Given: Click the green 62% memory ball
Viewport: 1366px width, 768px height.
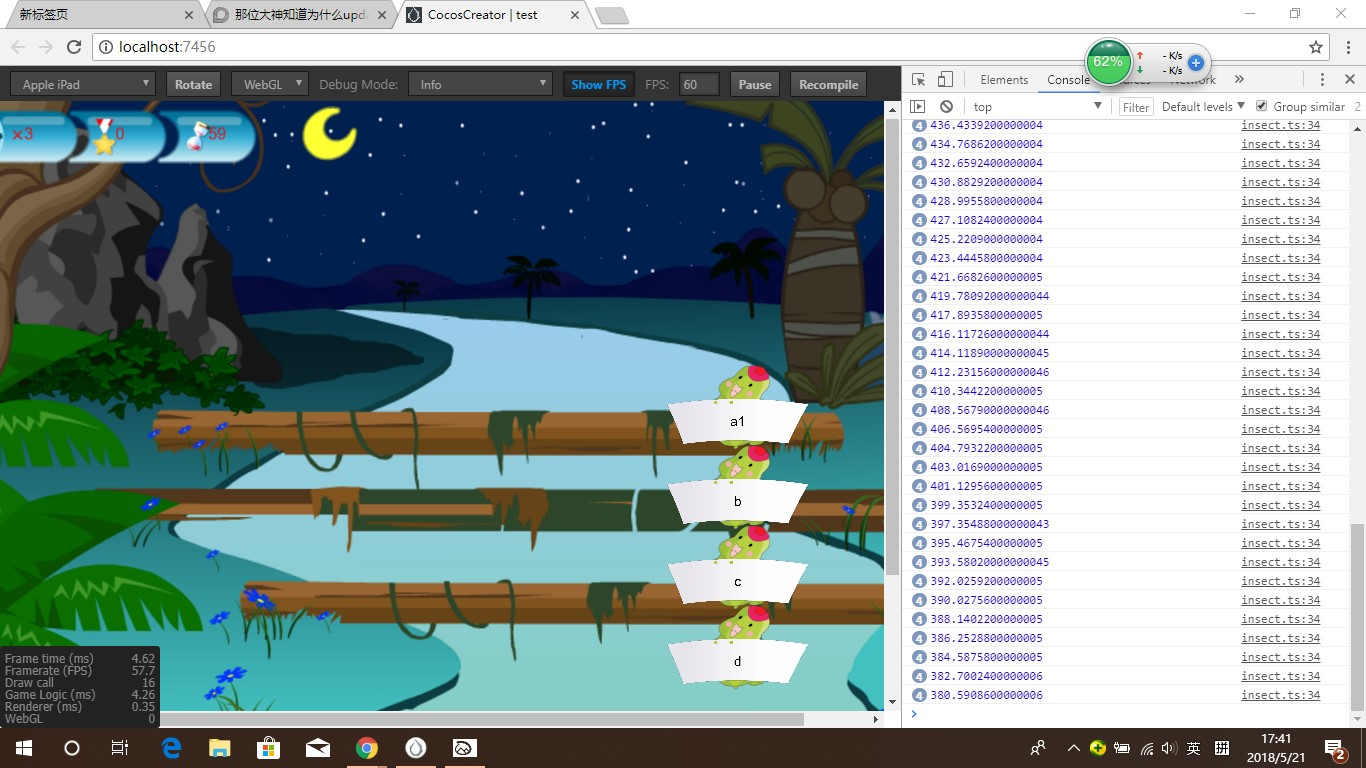Looking at the screenshot, I should click(x=1108, y=61).
